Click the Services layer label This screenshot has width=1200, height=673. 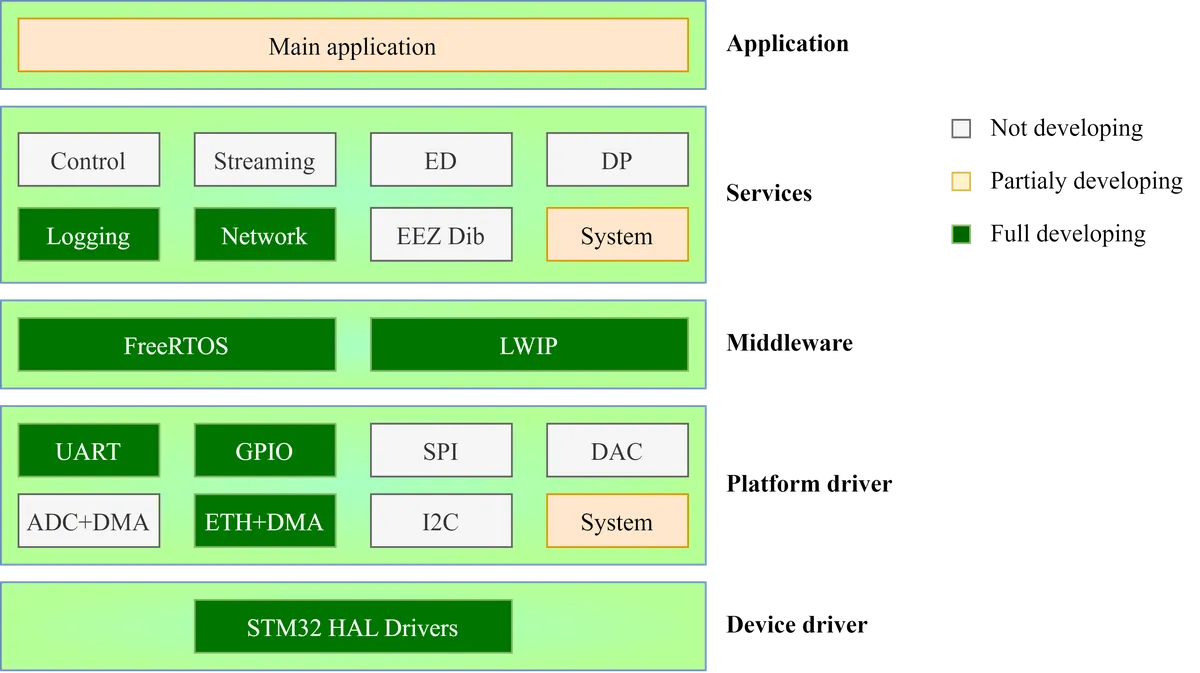[x=769, y=193]
